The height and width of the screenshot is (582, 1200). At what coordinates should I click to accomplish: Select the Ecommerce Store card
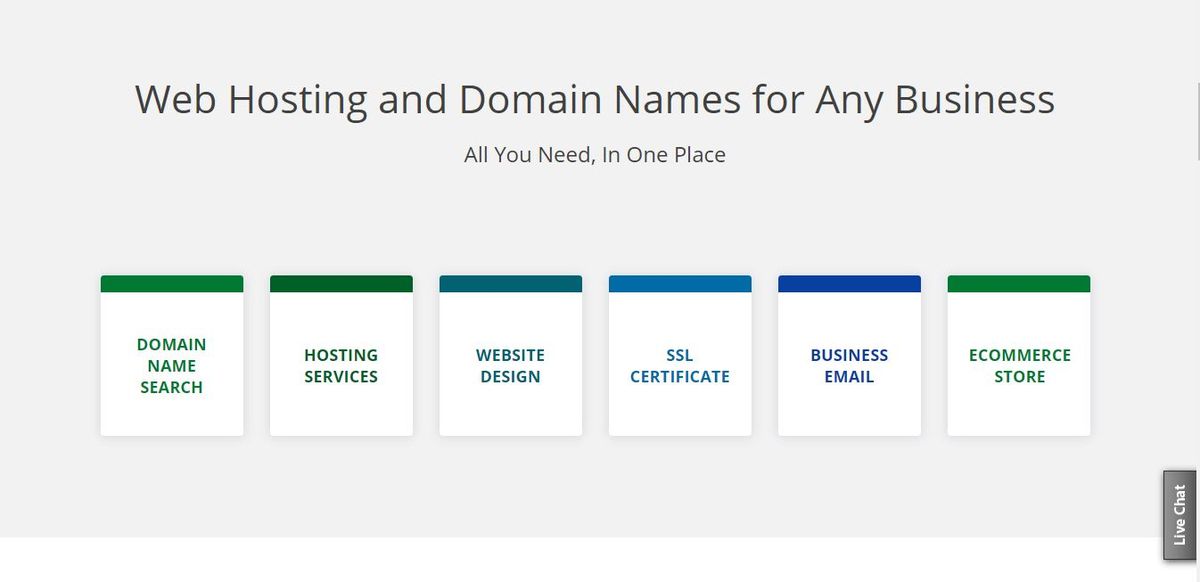pos(1019,356)
